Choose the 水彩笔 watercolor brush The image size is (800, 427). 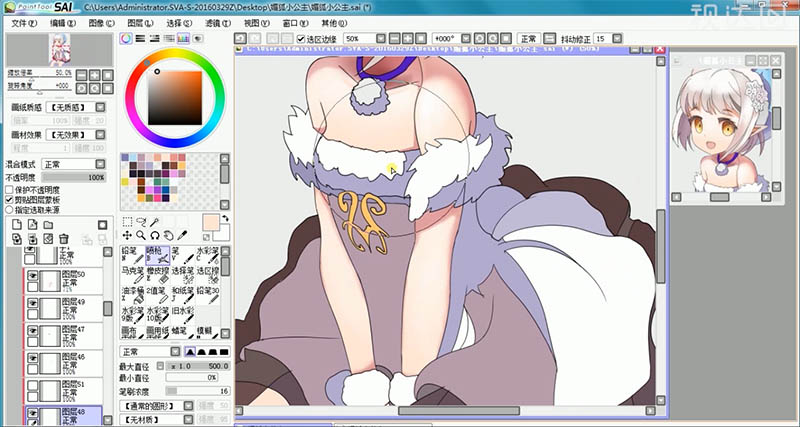[208, 255]
